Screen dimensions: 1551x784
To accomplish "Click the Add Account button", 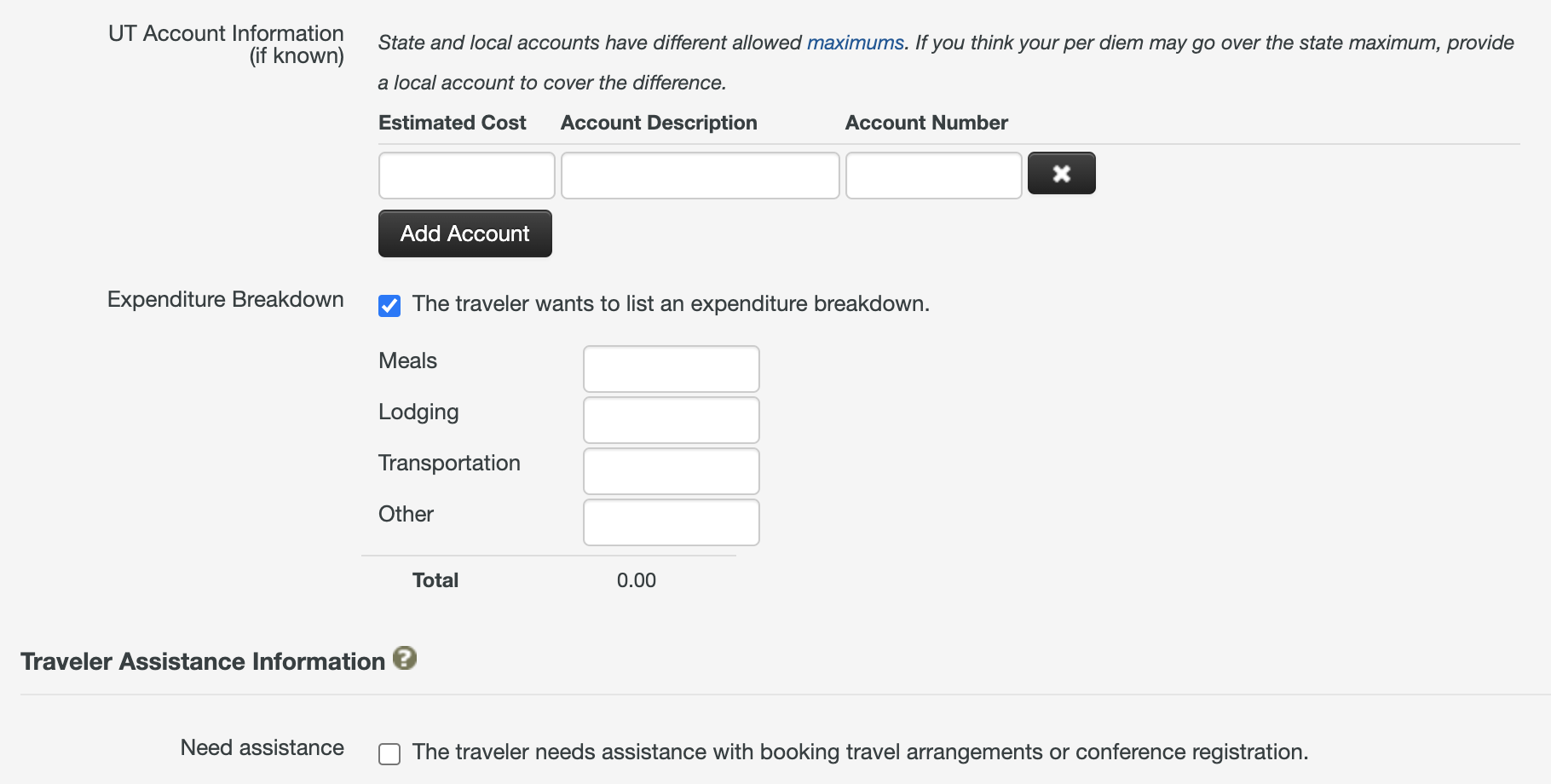I will tap(464, 233).
